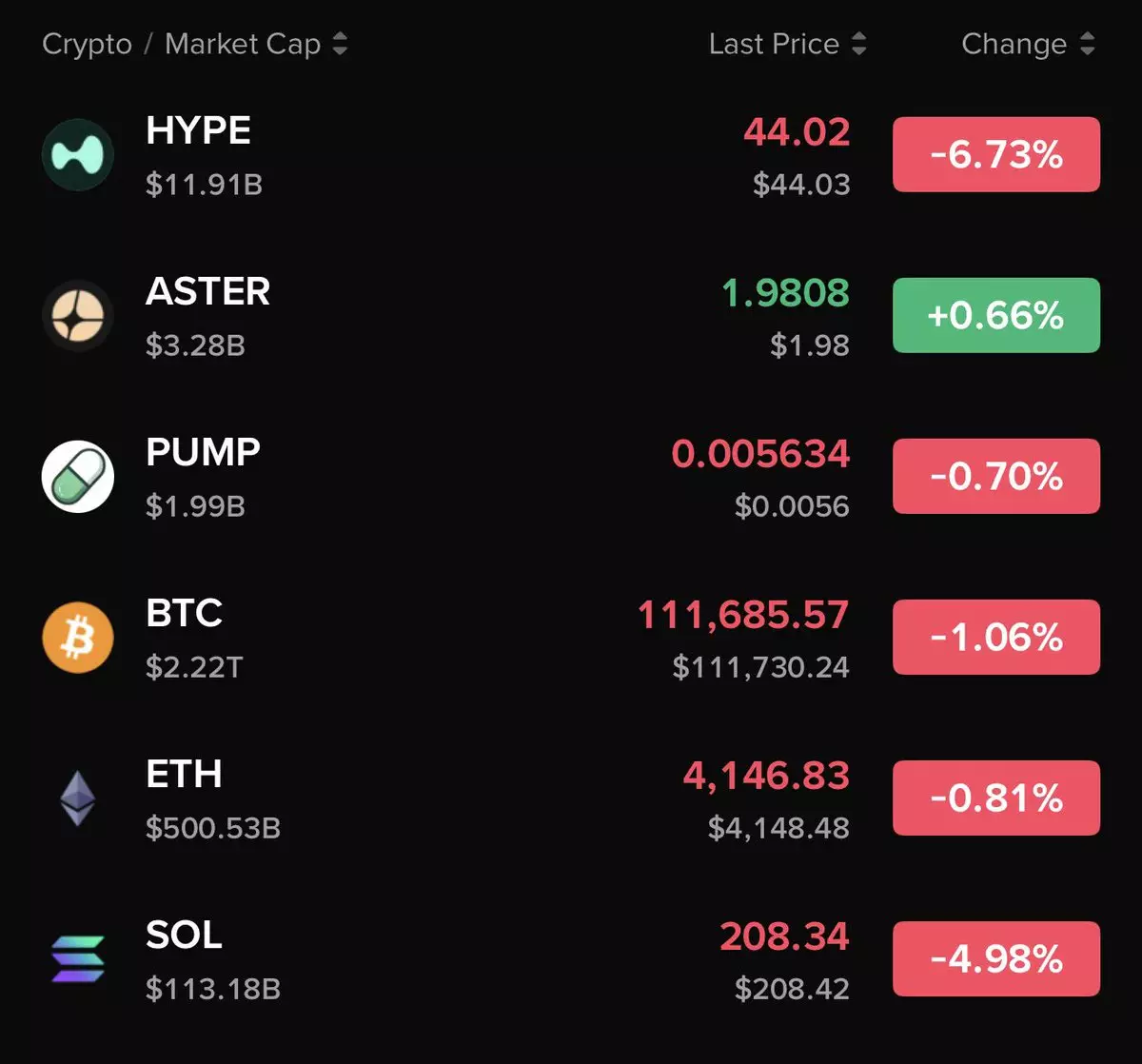This screenshot has width=1142, height=1064.
Task: Toggle BTC -1.06% change badge
Action: (996, 637)
